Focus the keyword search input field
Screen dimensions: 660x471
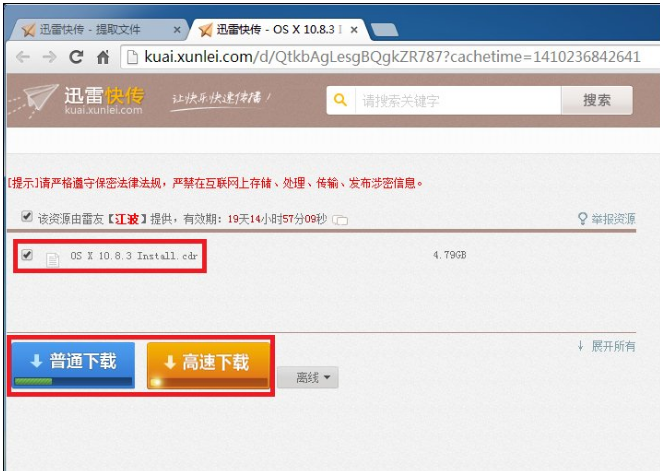pos(458,100)
